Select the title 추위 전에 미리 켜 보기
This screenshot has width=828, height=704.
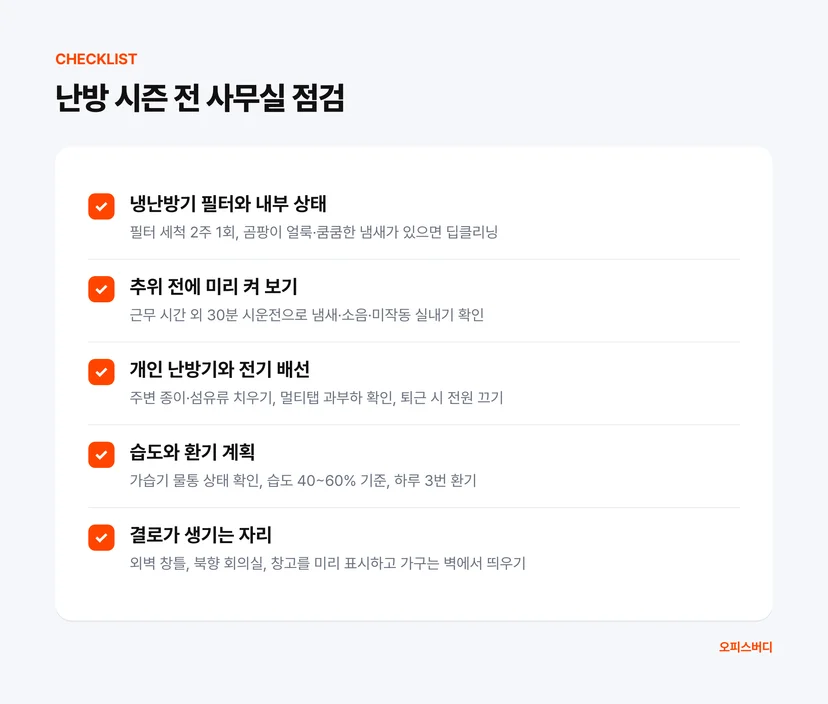tap(214, 287)
